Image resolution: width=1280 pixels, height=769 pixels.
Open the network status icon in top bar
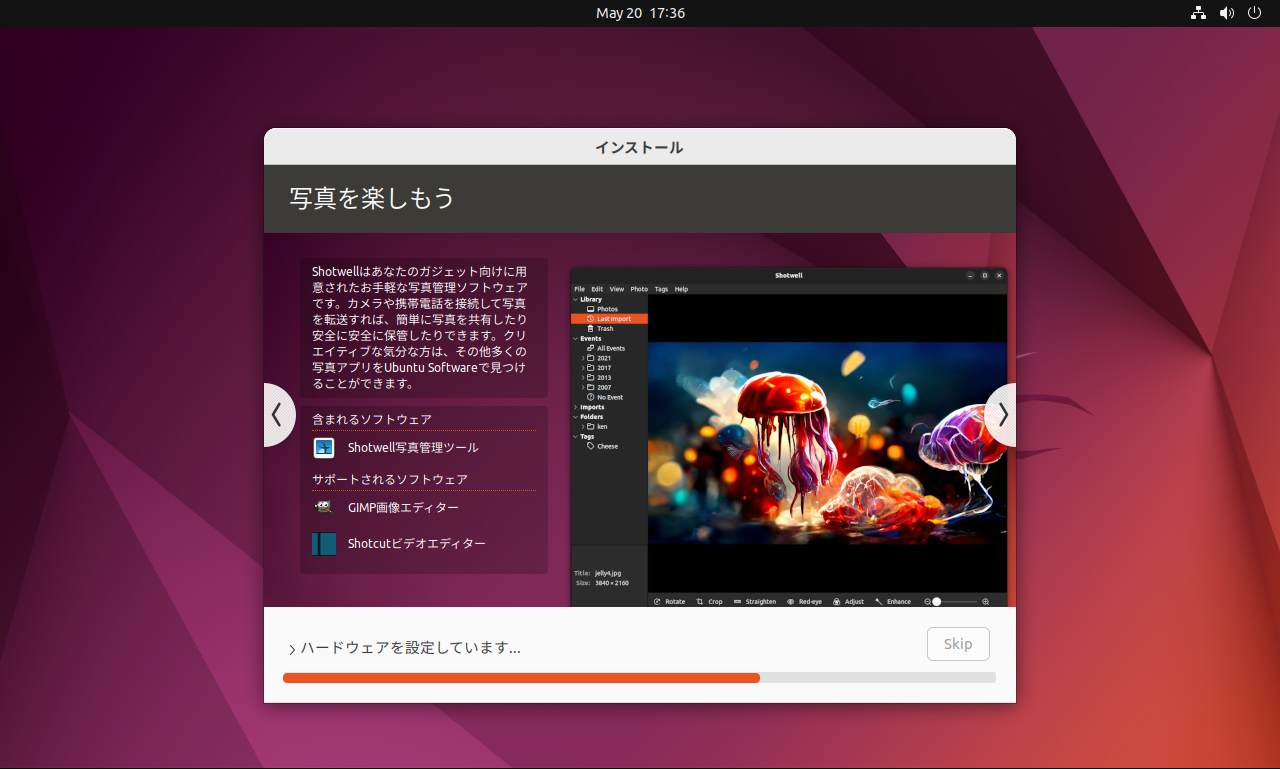pyautogui.click(x=1199, y=13)
